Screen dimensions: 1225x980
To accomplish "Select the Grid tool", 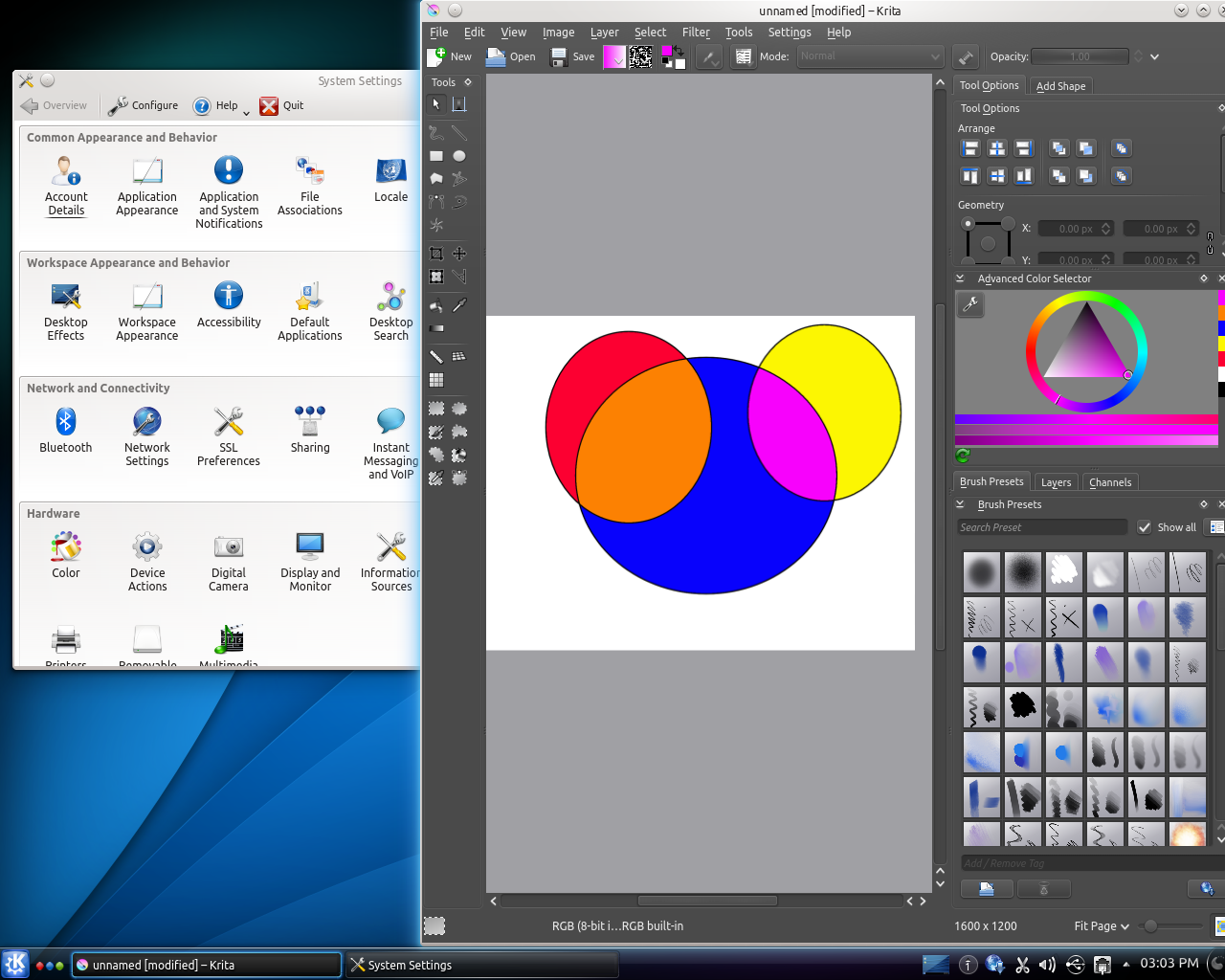I will tap(436, 380).
